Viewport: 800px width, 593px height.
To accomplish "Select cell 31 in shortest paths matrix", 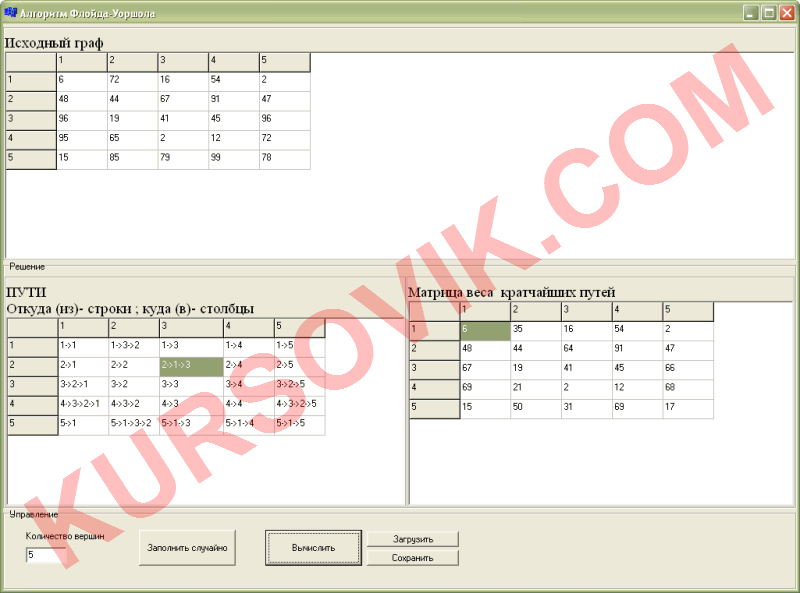I will pyautogui.click(x=587, y=409).
